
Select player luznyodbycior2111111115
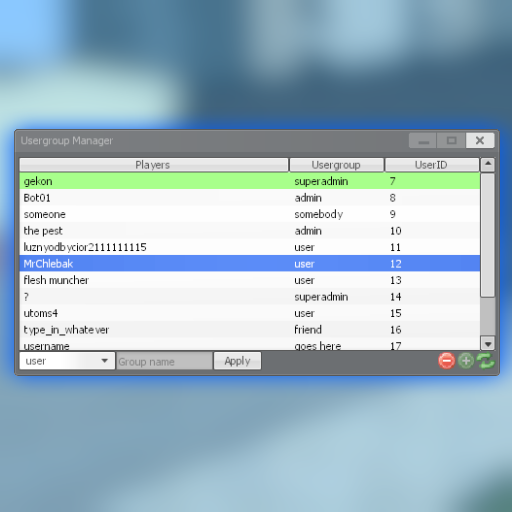pyautogui.click(x=250, y=247)
